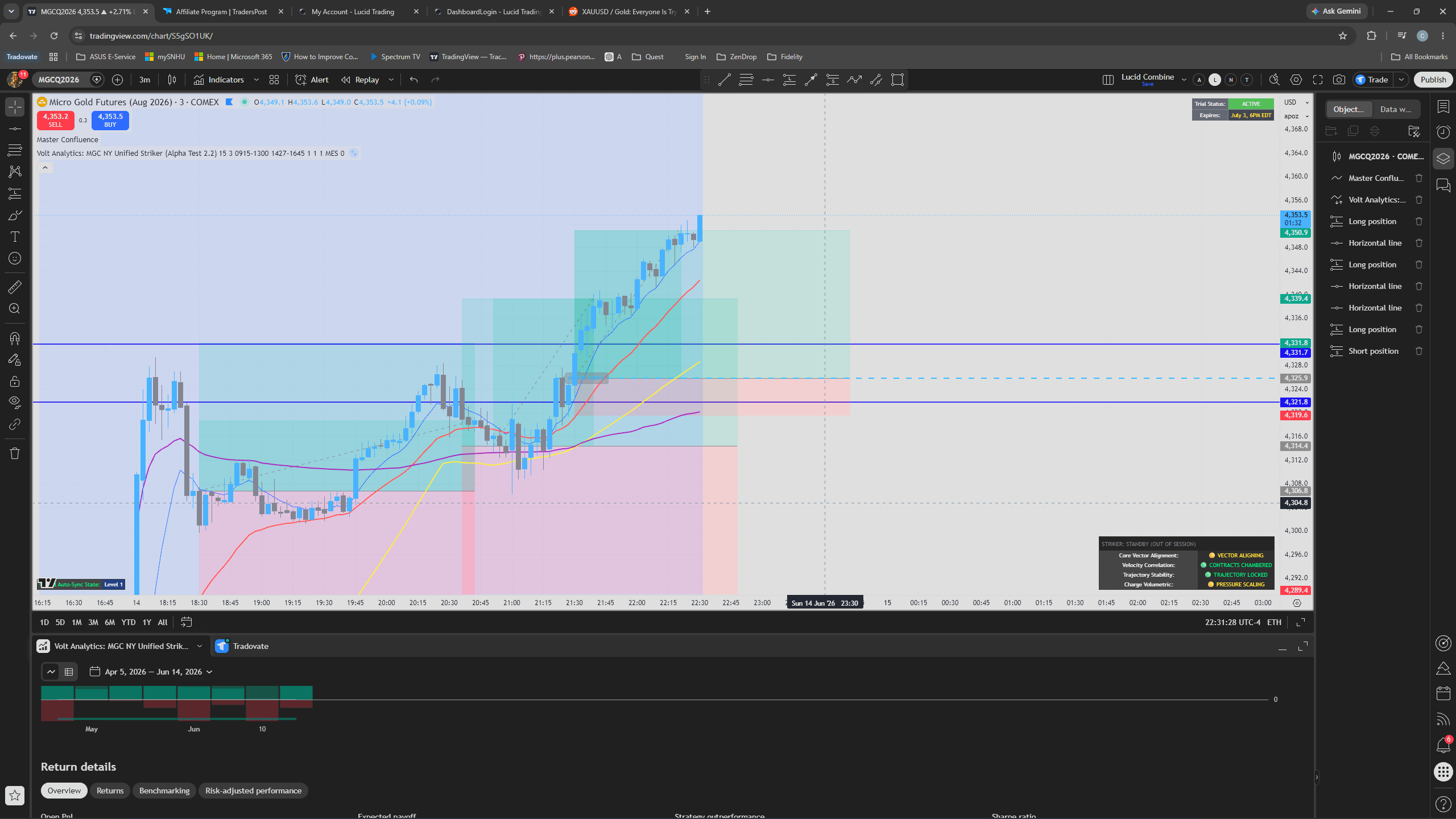Delete the Short position object
This screenshot has height=819, width=1456.
[x=1419, y=351]
